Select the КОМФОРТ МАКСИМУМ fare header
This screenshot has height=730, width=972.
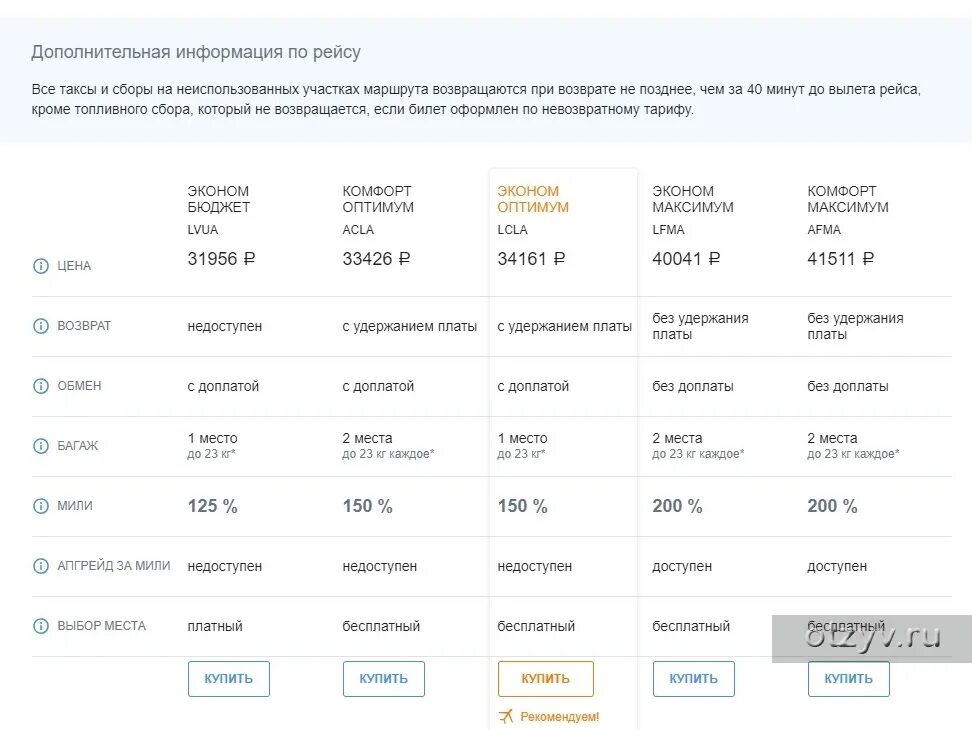tap(847, 199)
